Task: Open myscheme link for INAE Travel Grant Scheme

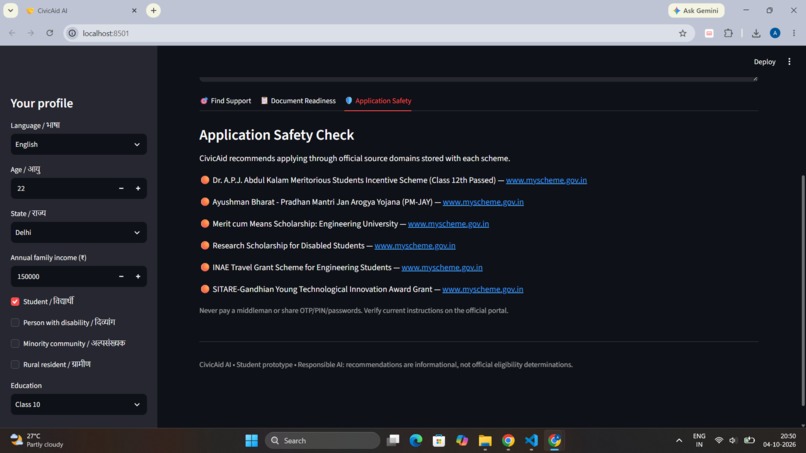Action: pos(442,267)
